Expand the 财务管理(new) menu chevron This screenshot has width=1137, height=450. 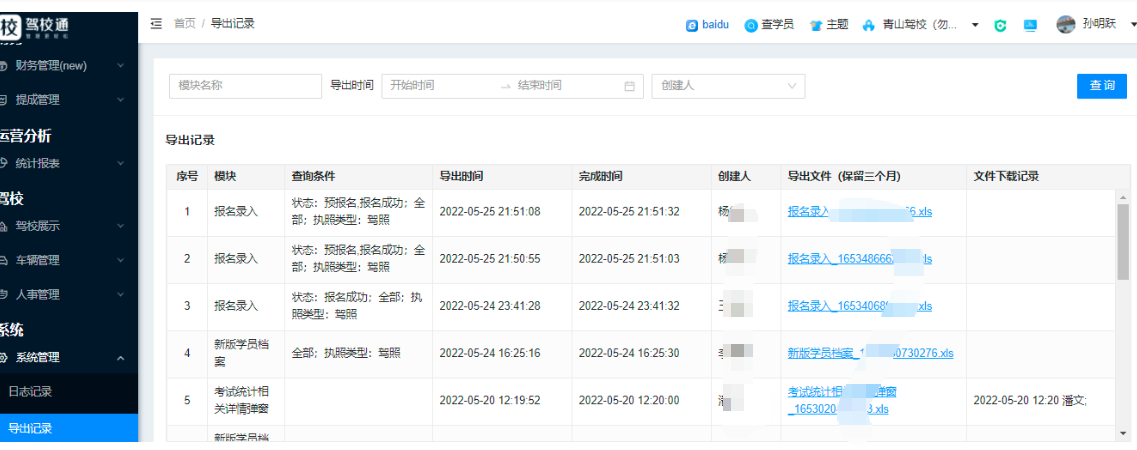tap(120, 66)
